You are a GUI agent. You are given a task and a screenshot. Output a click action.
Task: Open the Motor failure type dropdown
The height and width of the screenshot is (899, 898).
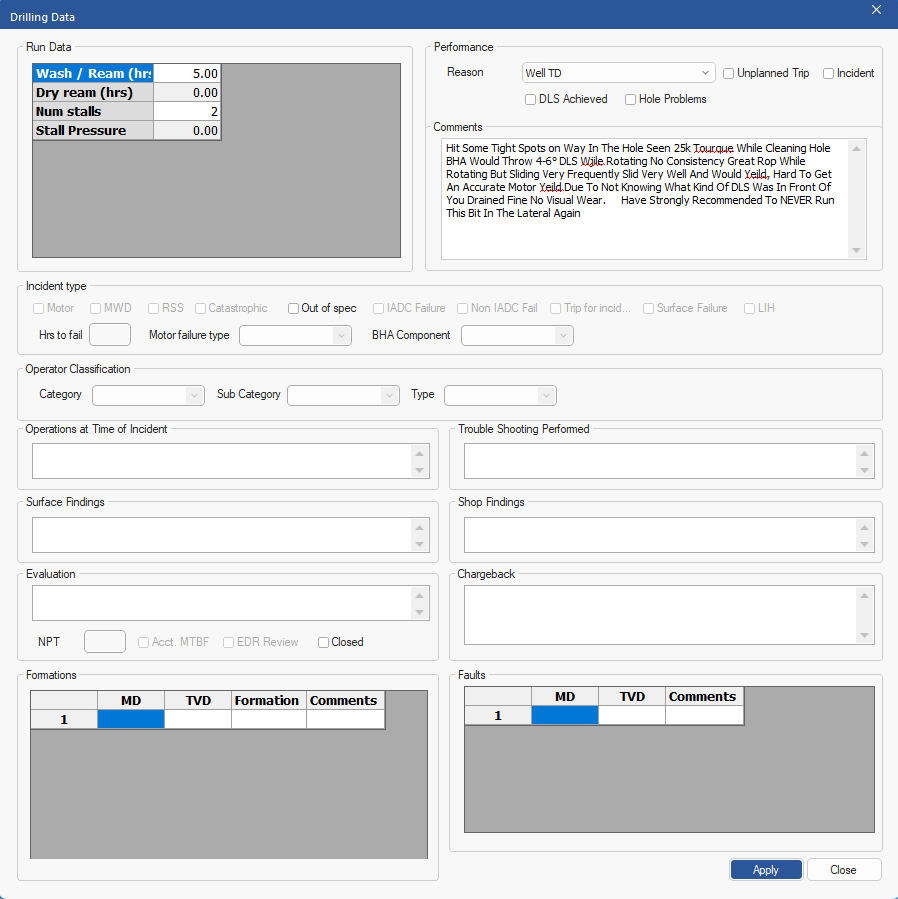point(295,335)
